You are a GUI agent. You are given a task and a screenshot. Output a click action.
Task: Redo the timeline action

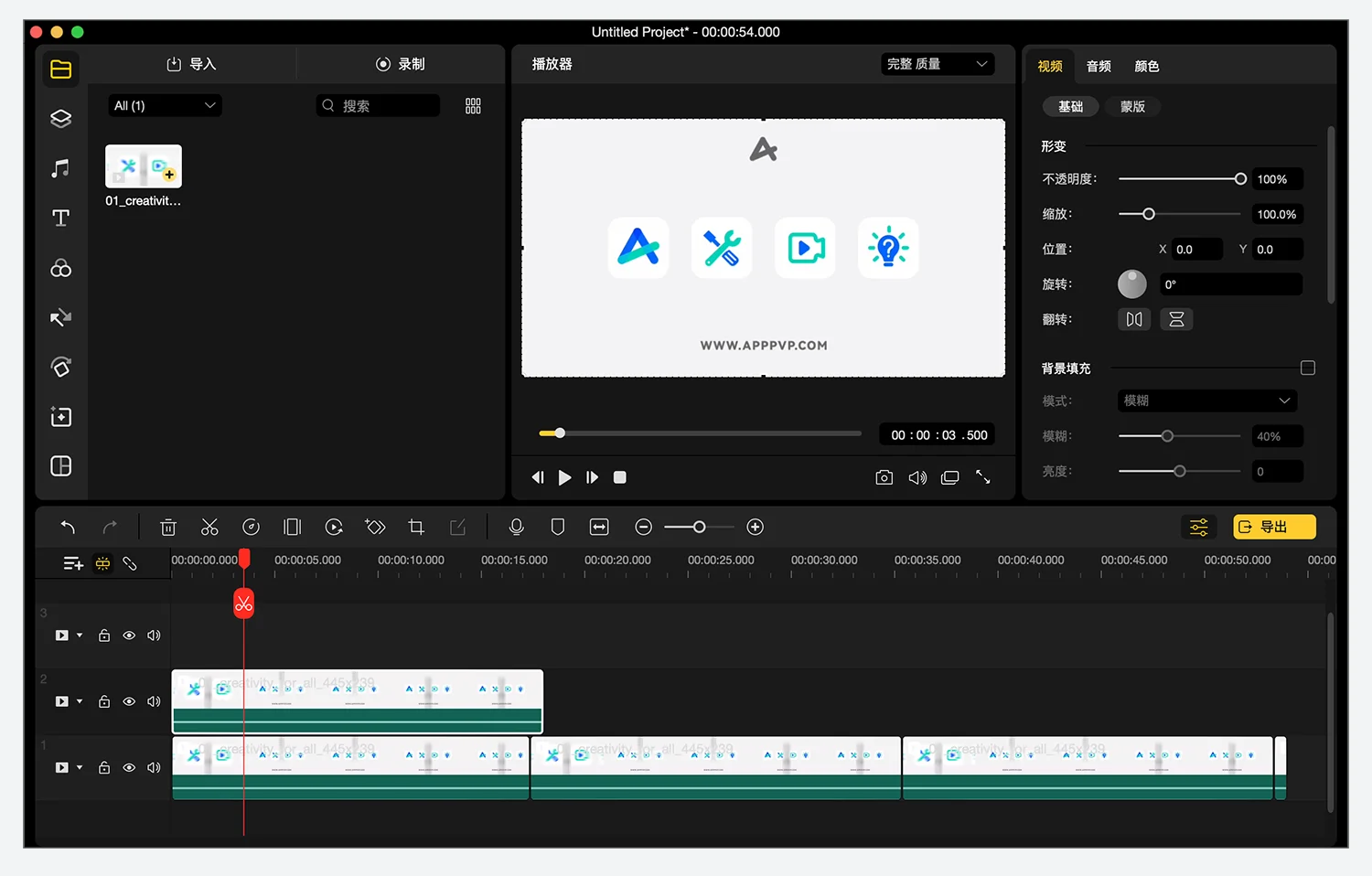click(110, 527)
